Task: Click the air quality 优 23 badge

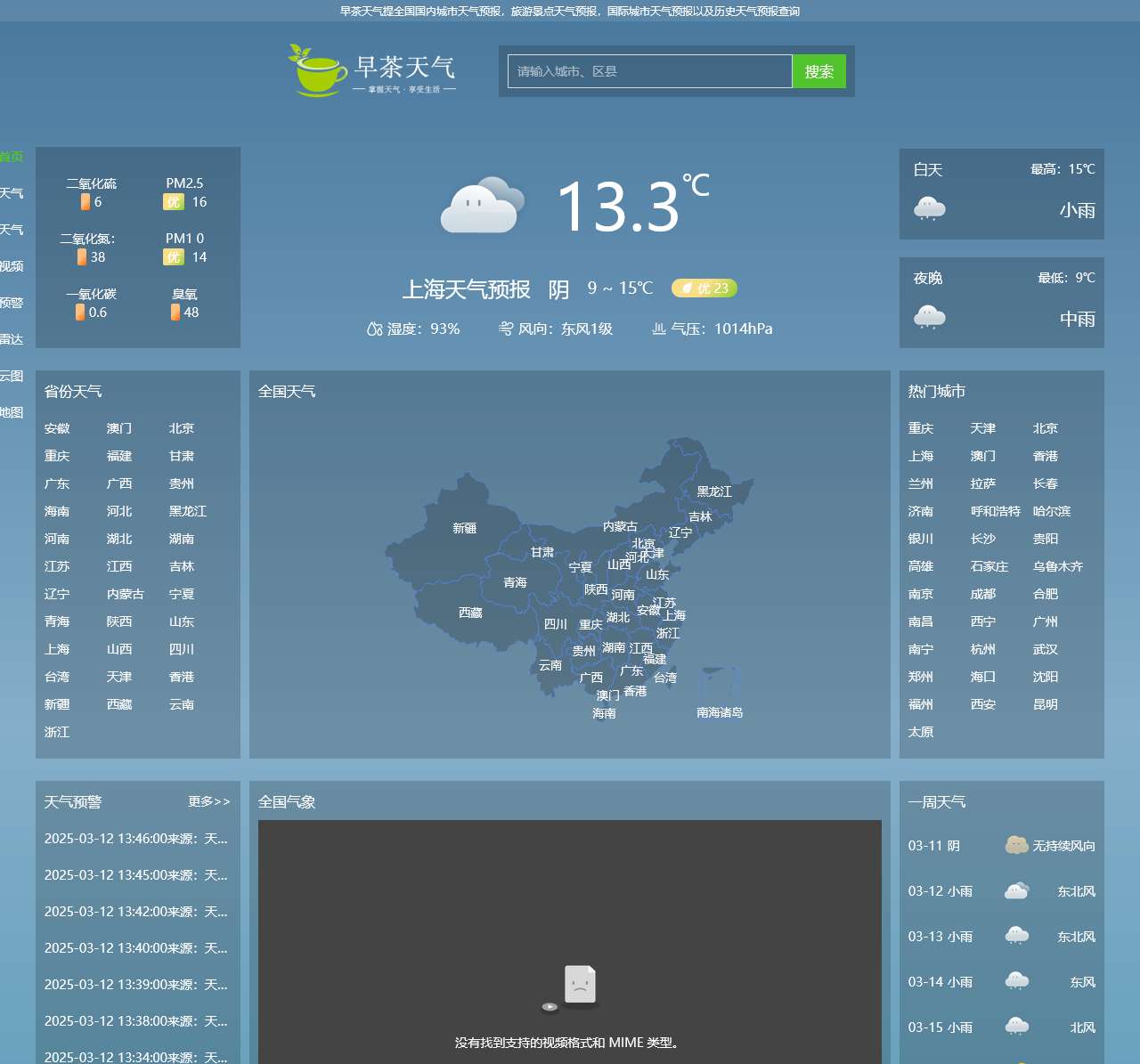Action: click(704, 288)
